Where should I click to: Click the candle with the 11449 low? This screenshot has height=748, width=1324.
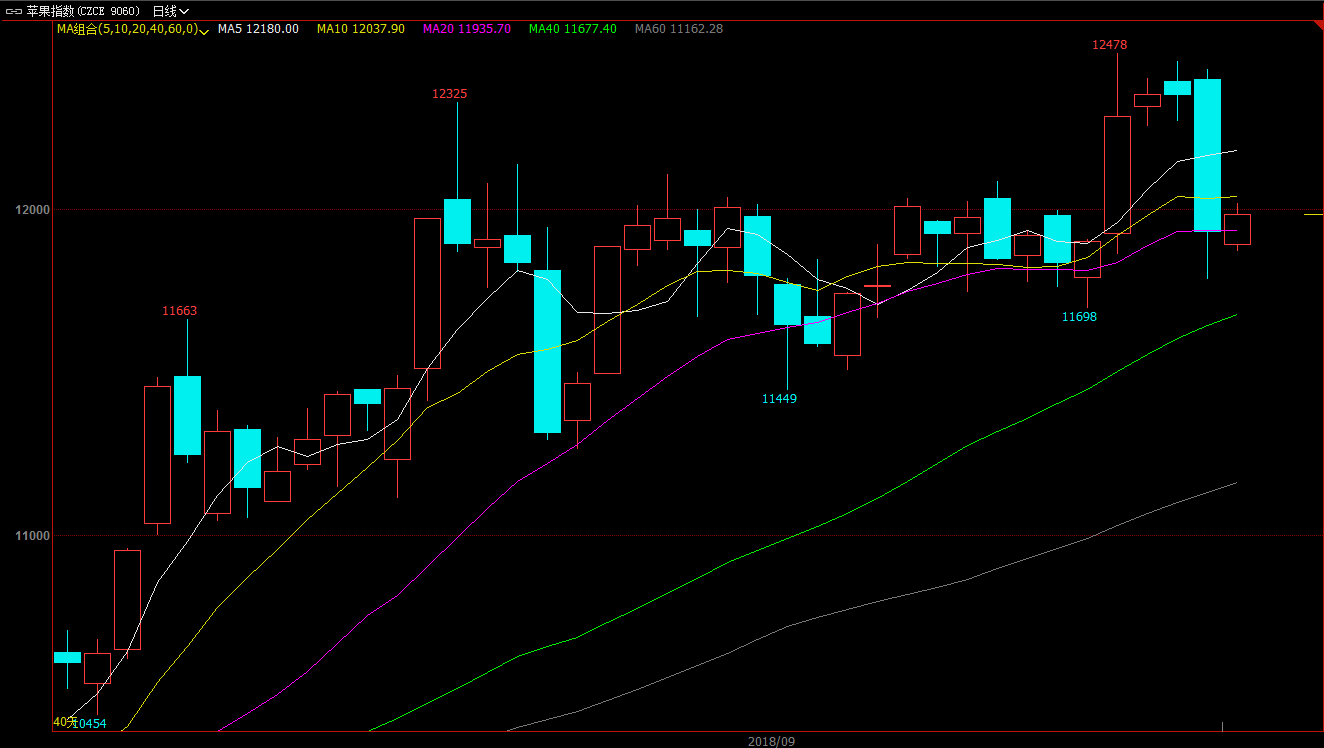(787, 304)
